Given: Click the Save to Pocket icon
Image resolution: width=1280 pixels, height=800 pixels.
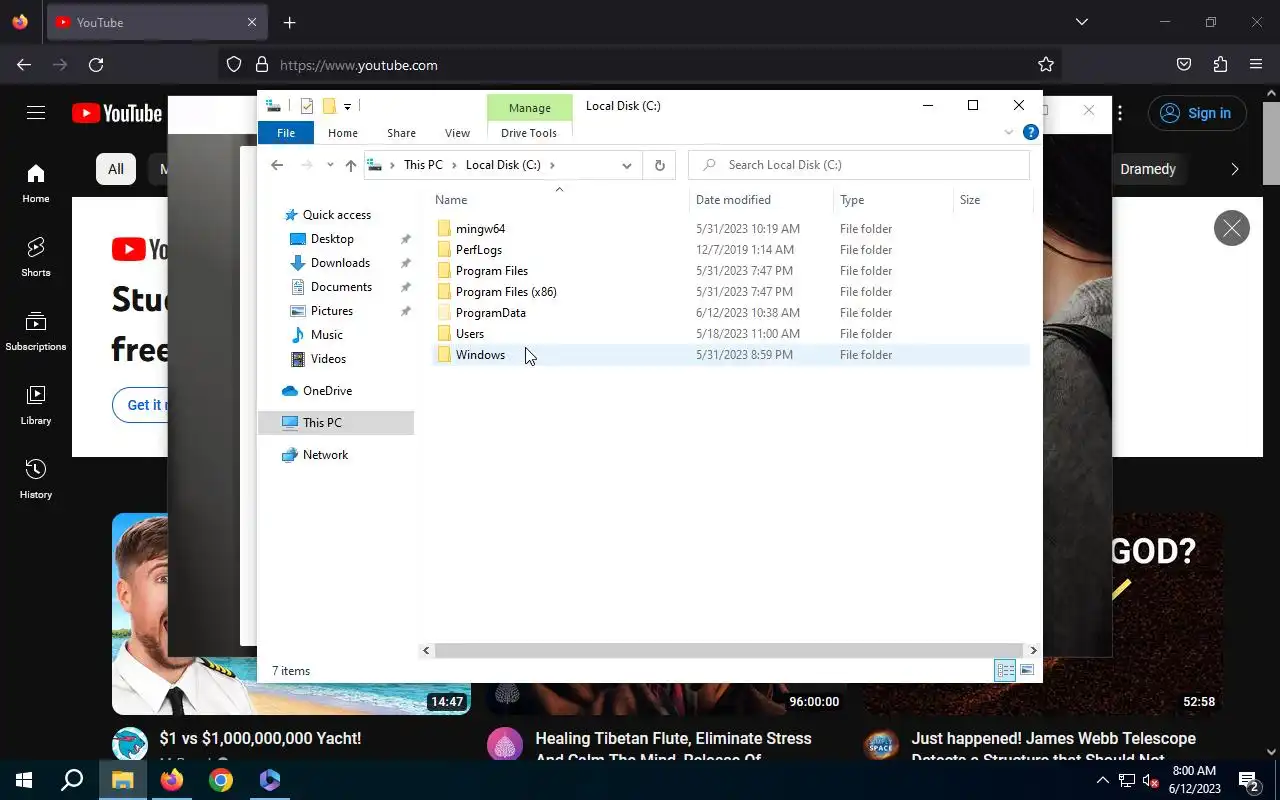Looking at the screenshot, I should pos(1184,65).
